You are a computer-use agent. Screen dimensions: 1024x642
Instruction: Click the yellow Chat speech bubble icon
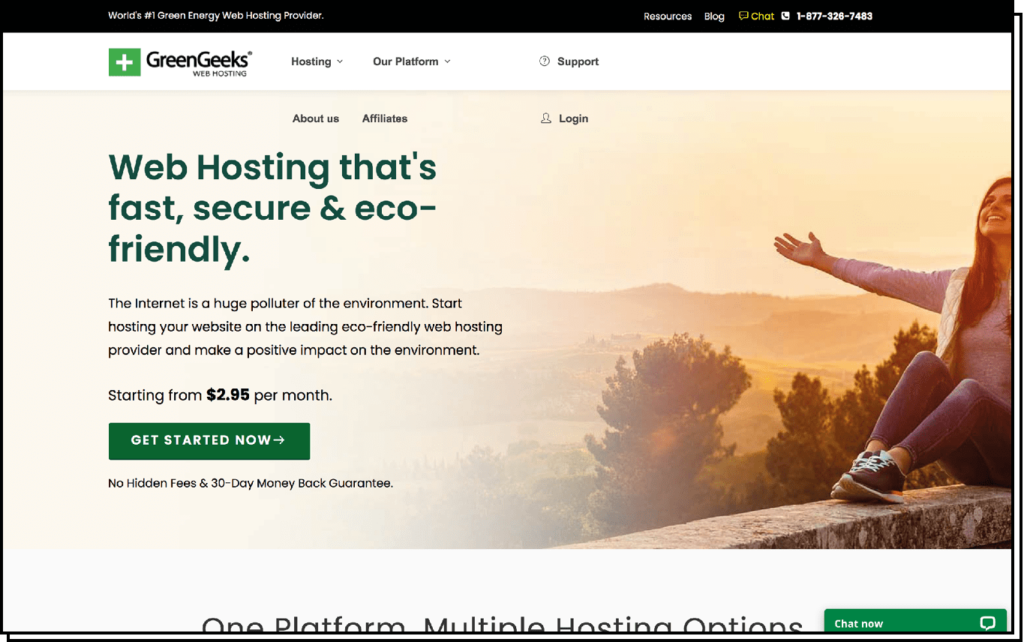coord(743,16)
